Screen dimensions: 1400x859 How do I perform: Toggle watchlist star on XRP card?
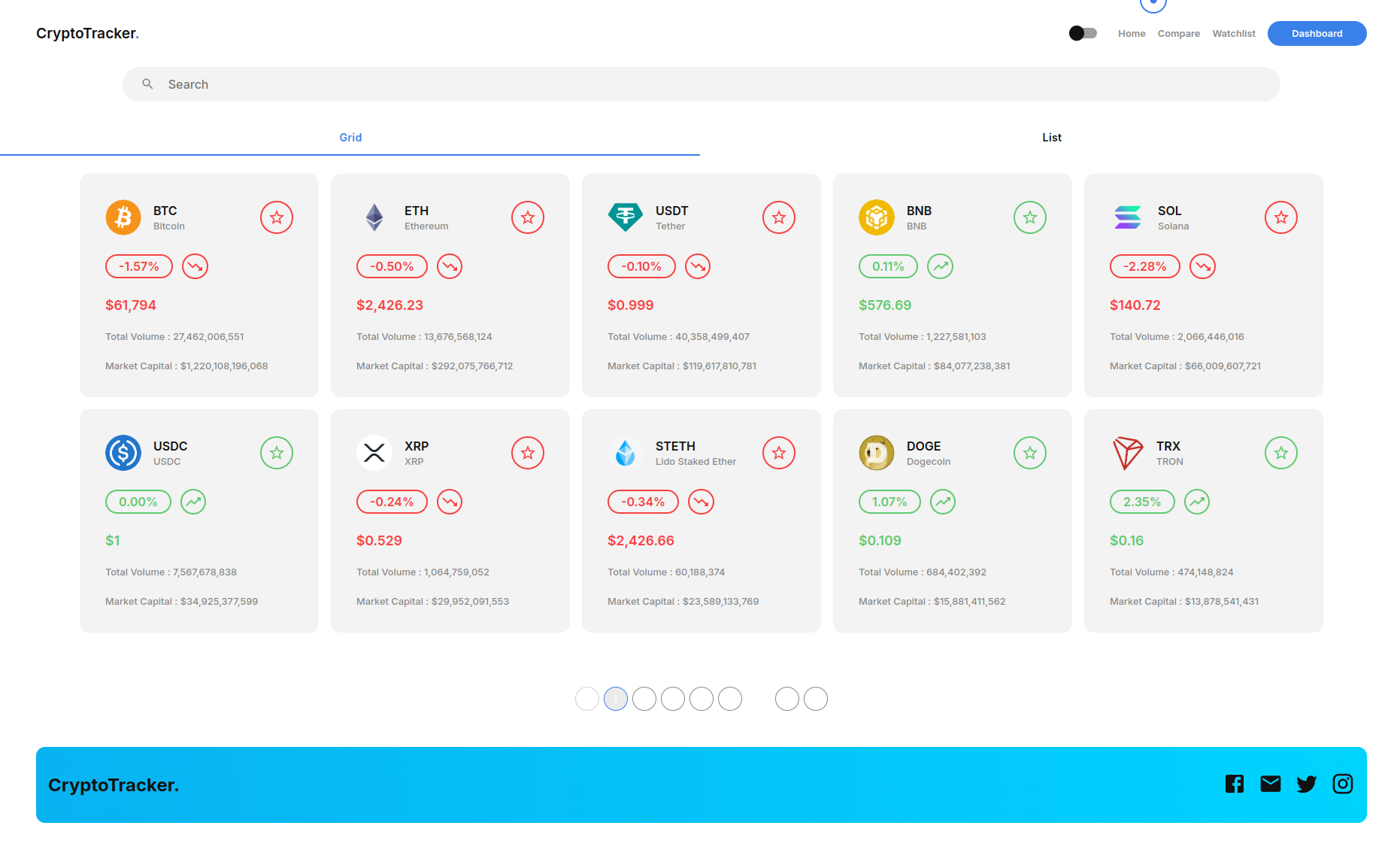coord(528,453)
